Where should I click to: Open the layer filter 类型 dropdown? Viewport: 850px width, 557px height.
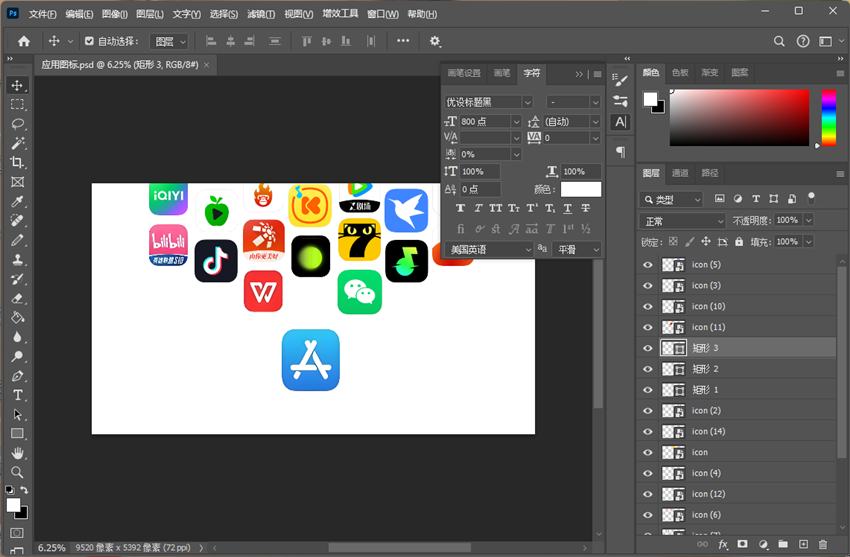point(671,200)
